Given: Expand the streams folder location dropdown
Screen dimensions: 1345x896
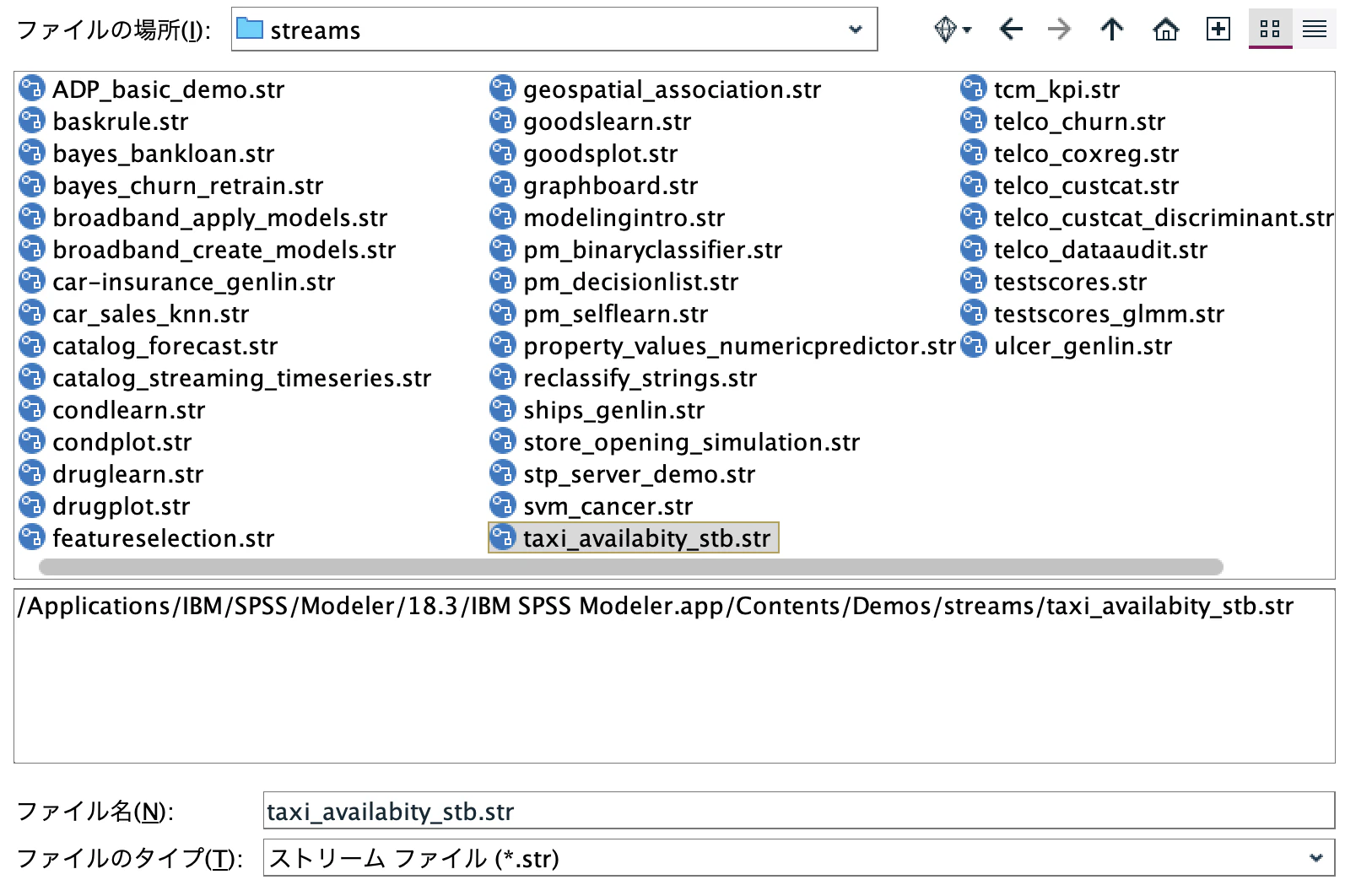Looking at the screenshot, I should click(x=856, y=30).
